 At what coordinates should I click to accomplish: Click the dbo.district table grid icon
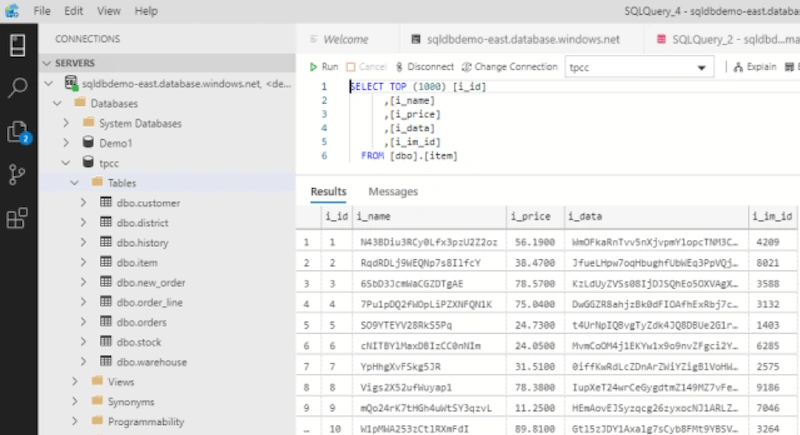(106, 222)
